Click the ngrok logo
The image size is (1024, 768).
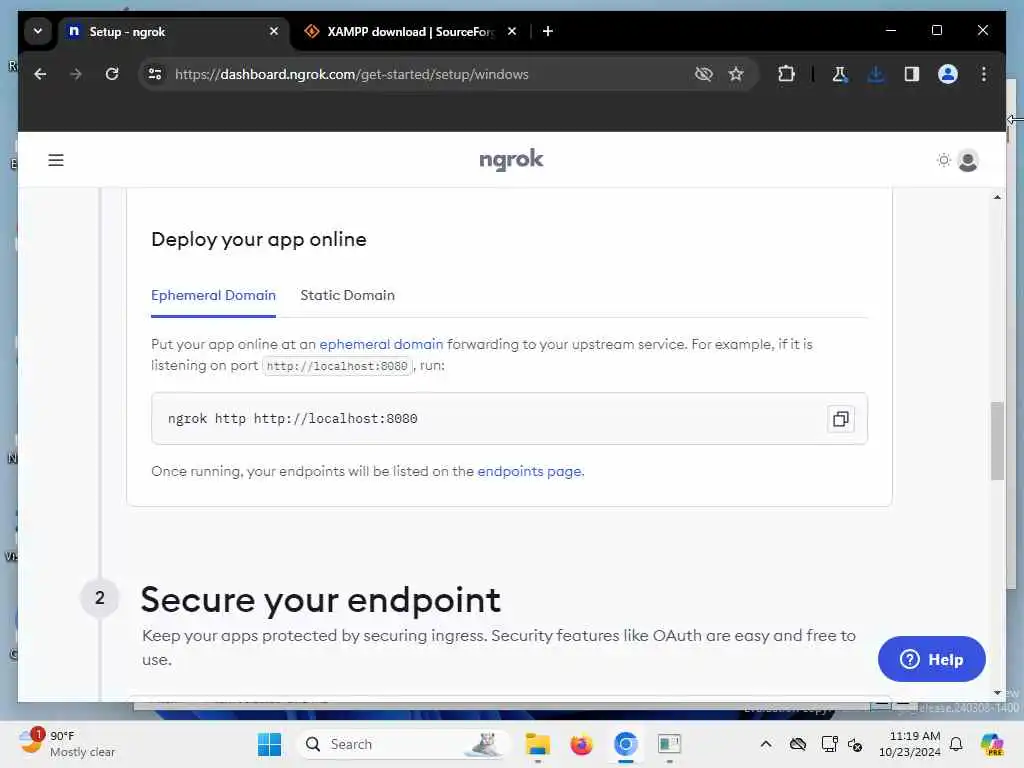point(511,159)
